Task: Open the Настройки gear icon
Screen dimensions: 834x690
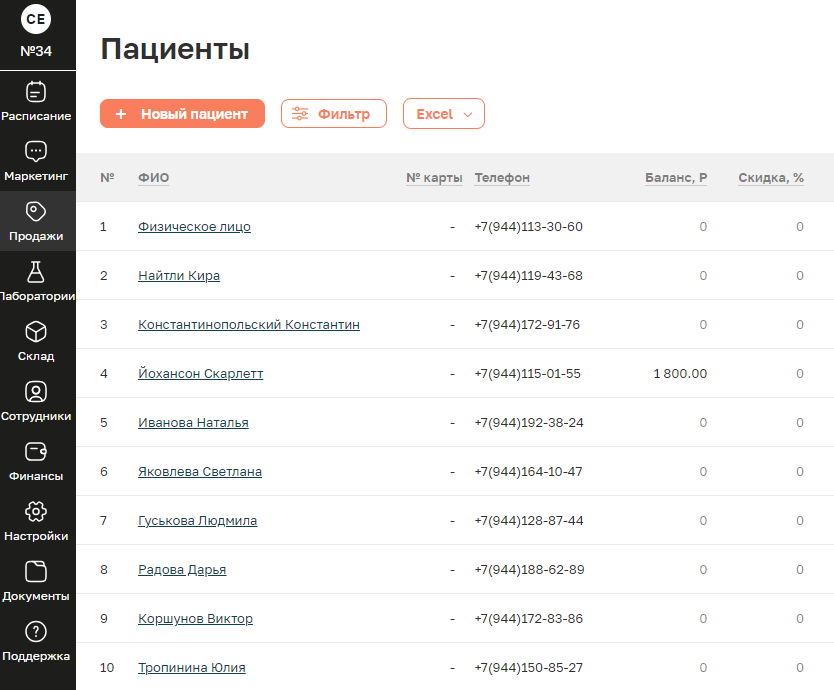Action: point(36,511)
